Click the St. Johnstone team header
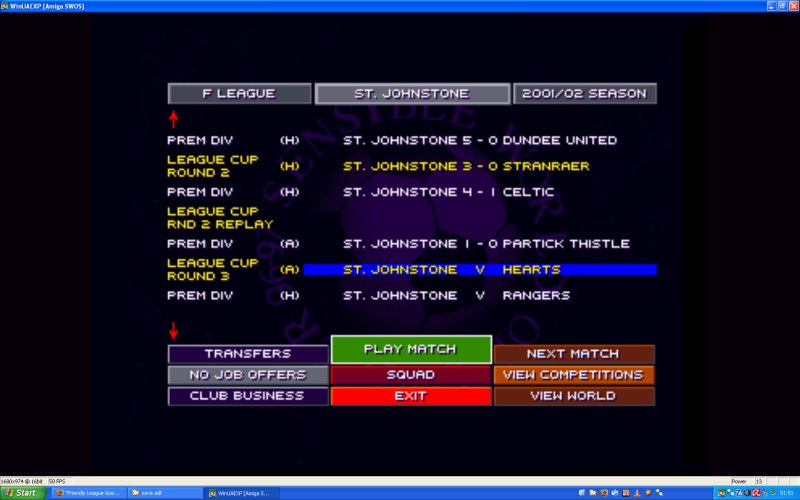This screenshot has width=800, height=500. tap(411, 94)
